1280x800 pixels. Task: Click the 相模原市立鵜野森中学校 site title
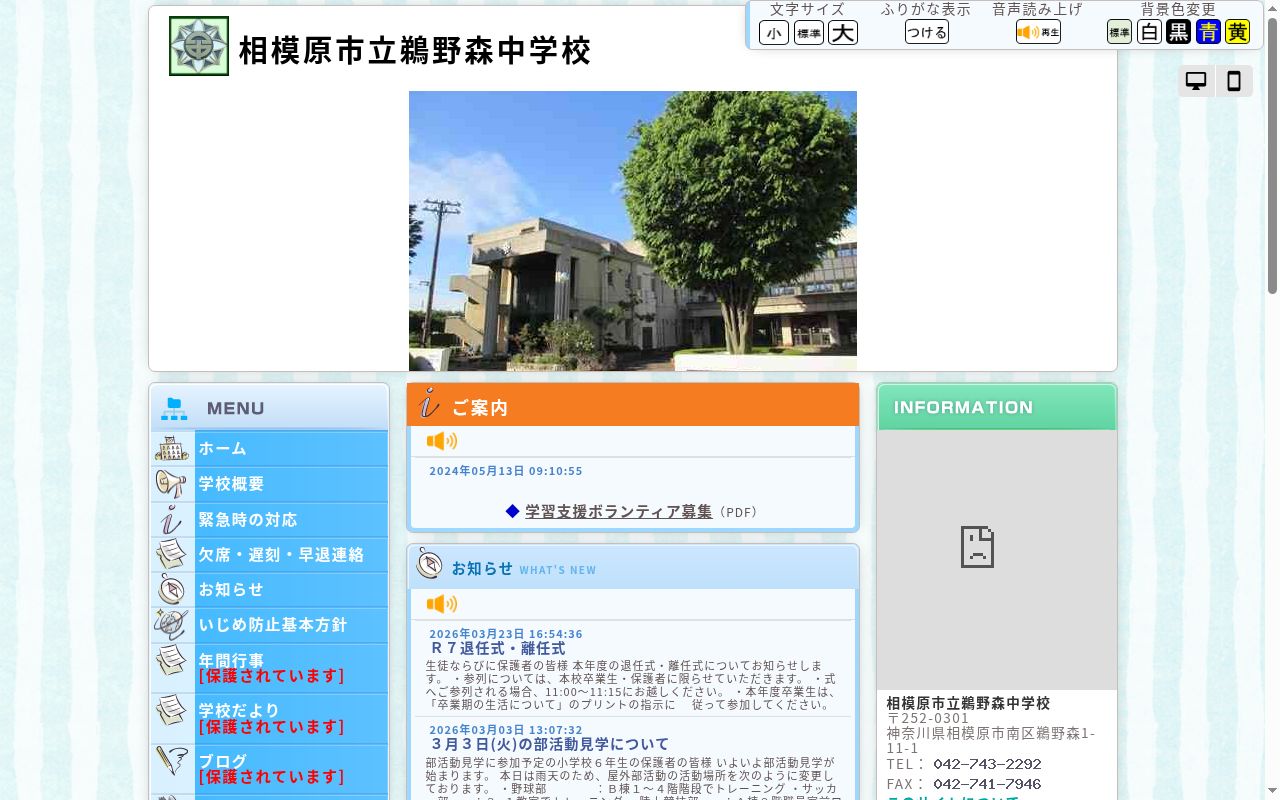point(415,51)
